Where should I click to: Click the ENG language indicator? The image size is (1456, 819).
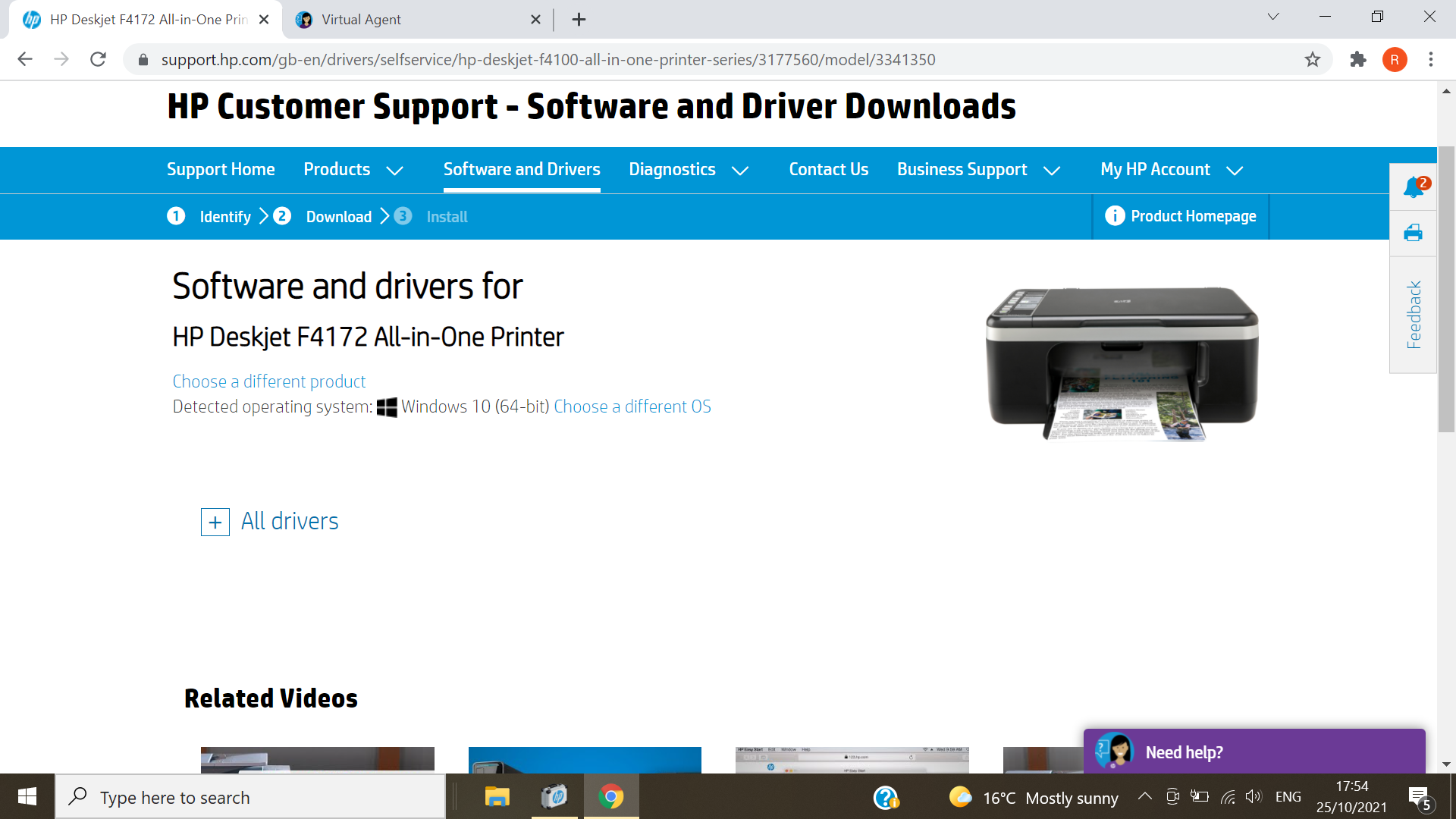pyautogui.click(x=1288, y=797)
